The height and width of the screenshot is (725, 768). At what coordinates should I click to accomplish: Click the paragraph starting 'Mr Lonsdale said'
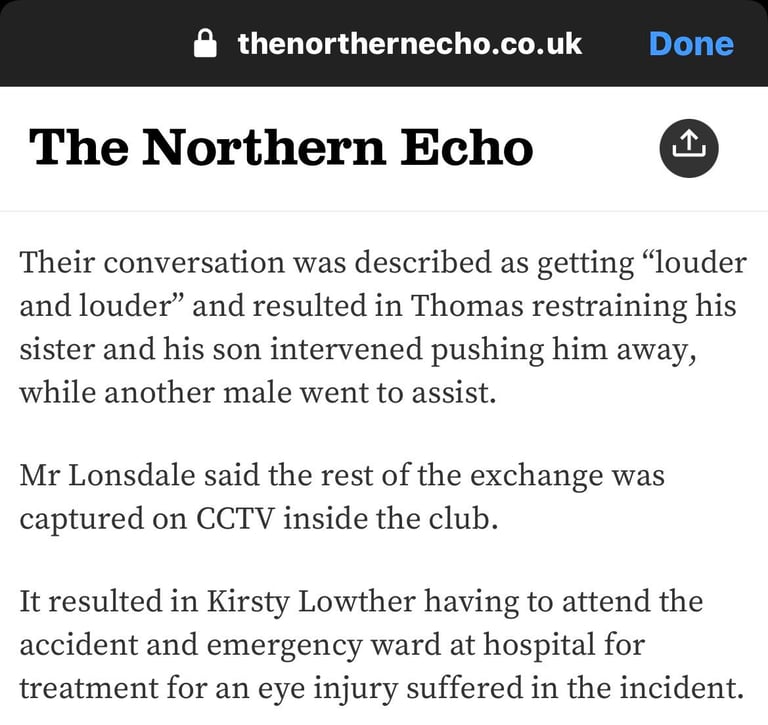click(x=342, y=497)
